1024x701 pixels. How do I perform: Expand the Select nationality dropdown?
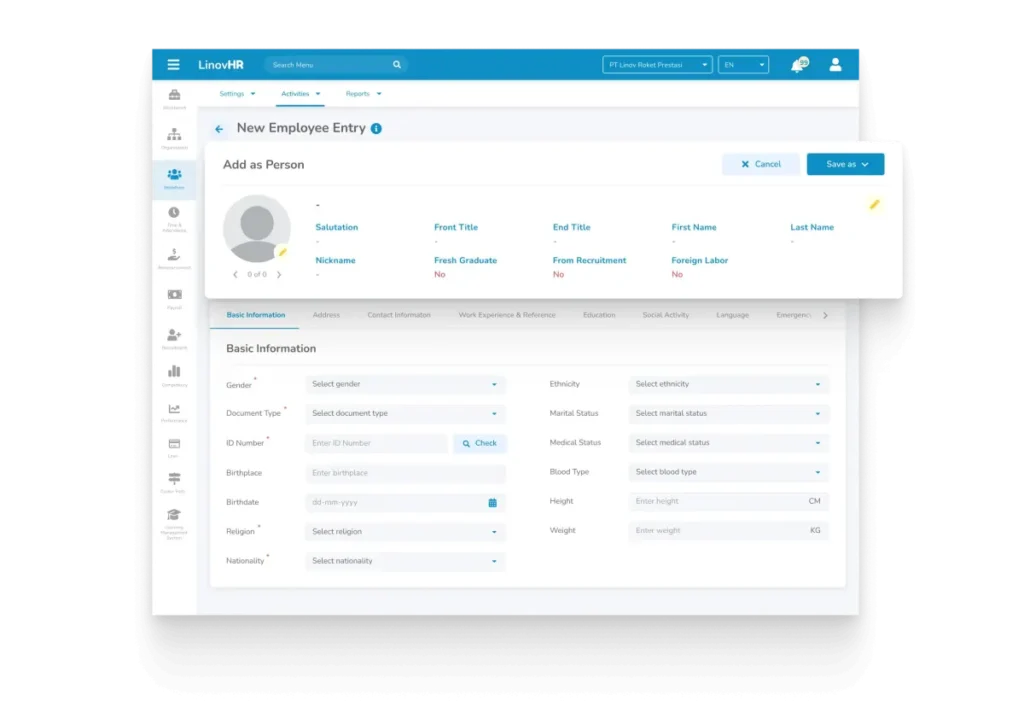pyautogui.click(x=405, y=561)
